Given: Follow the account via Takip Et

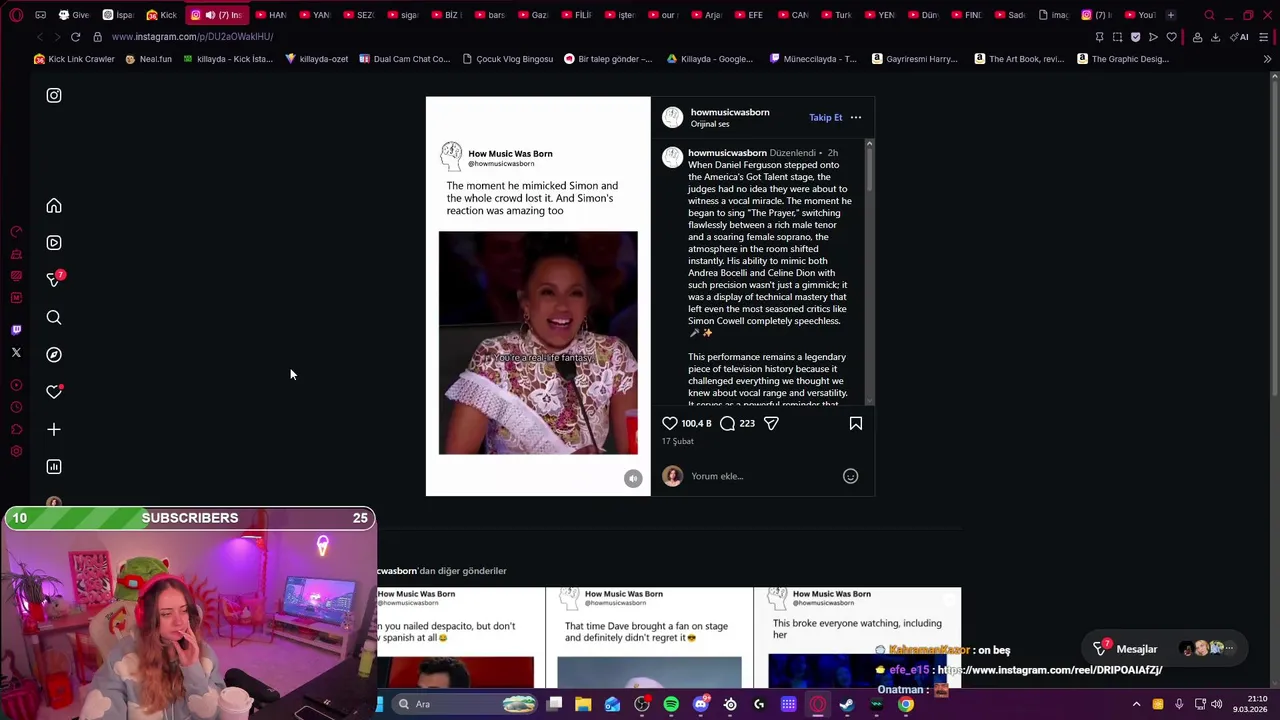Looking at the screenshot, I should pyautogui.click(x=826, y=118).
